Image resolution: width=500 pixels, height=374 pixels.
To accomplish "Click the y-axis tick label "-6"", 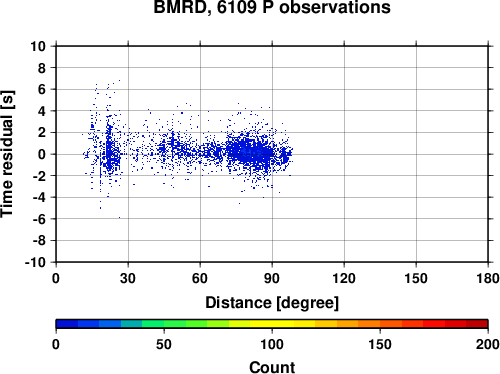I will point(39,219).
